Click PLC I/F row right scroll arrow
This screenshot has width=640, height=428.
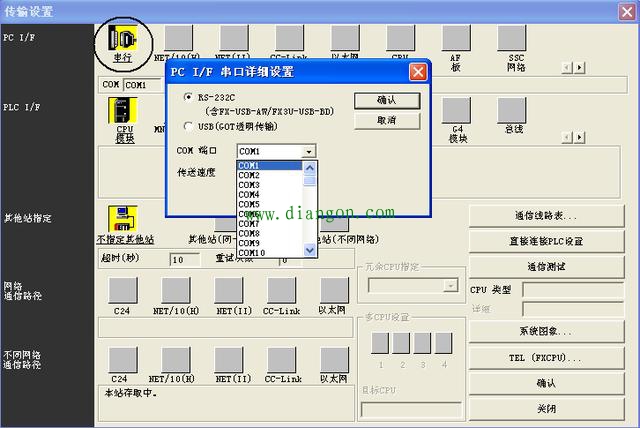(x=580, y=137)
